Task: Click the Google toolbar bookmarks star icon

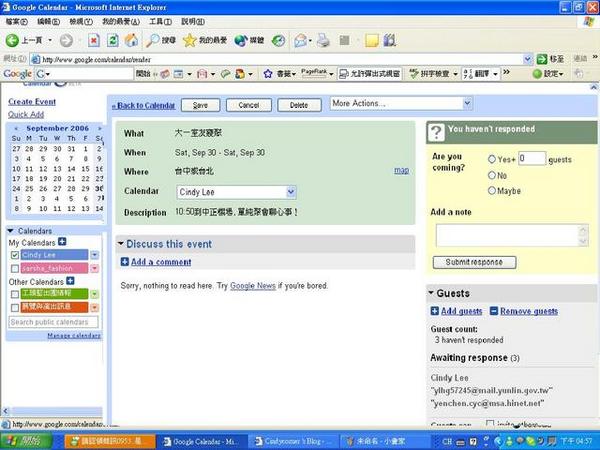Action: pyautogui.click(x=268, y=73)
